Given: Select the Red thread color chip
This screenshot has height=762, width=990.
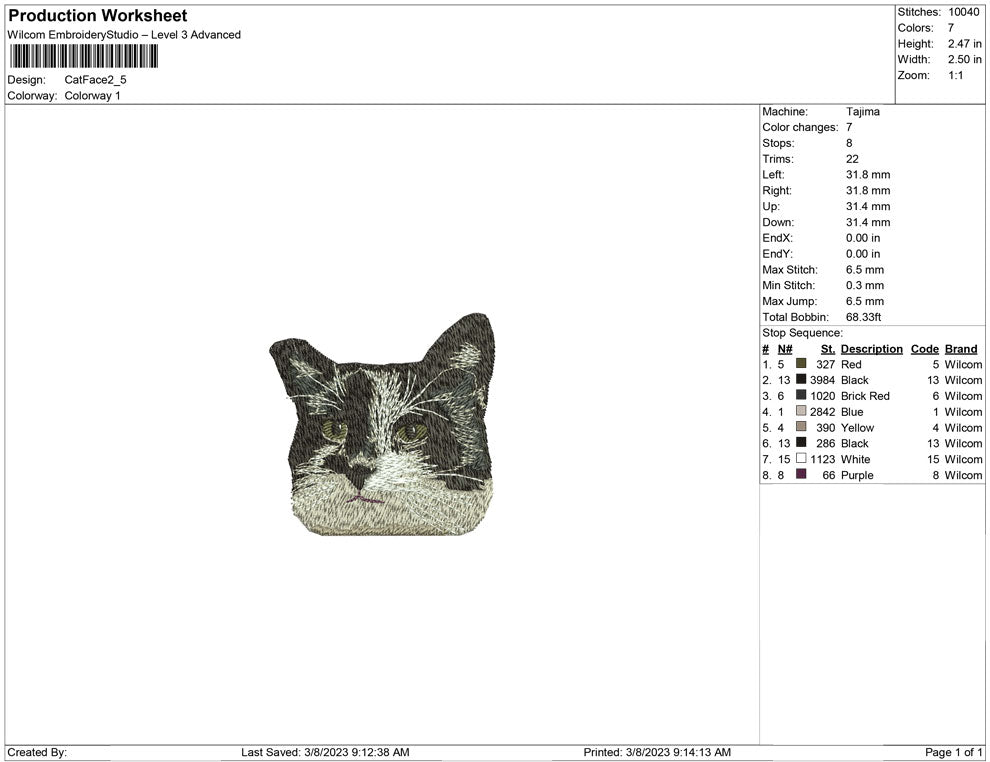Looking at the screenshot, I should pos(799,364).
